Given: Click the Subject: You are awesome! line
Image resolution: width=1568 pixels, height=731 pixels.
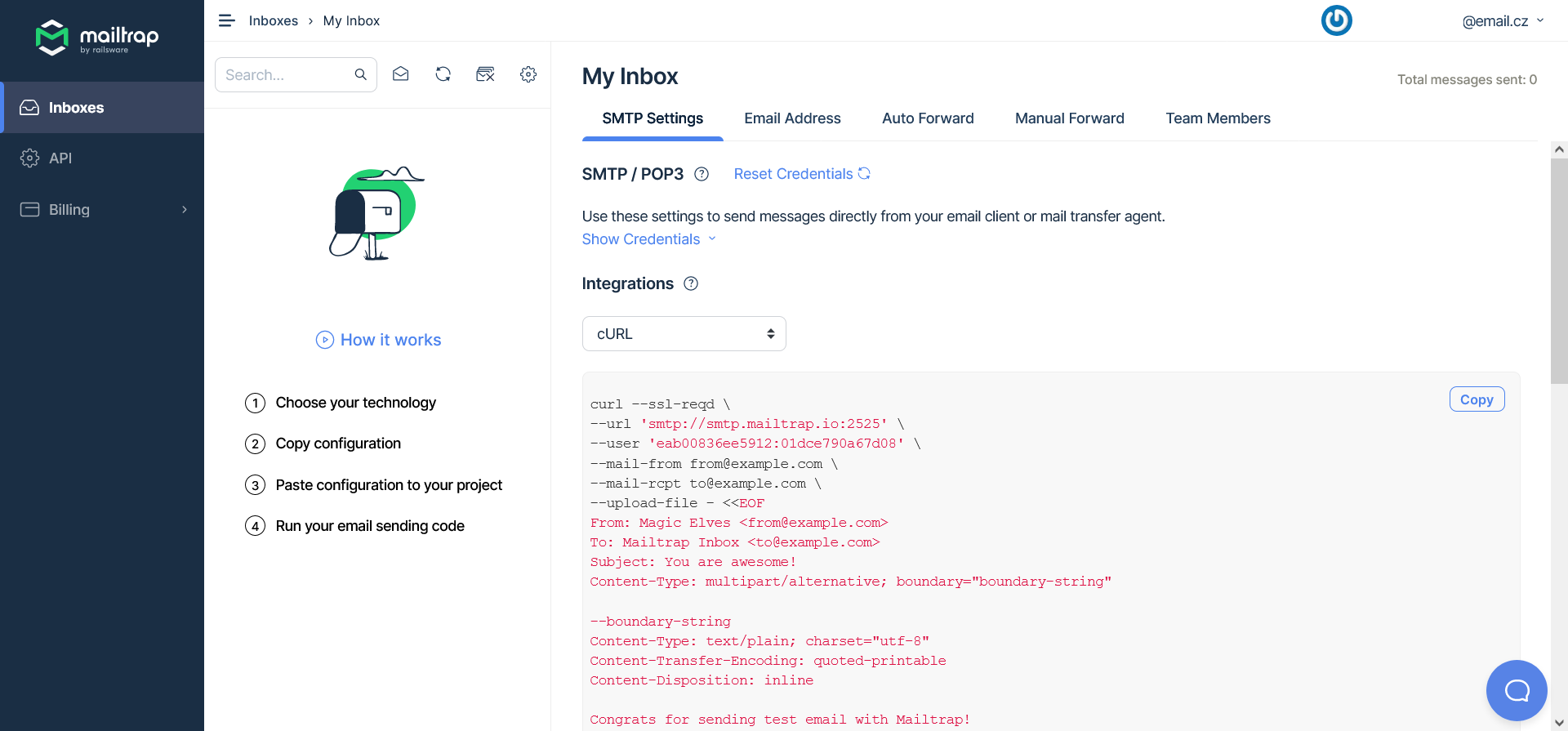Looking at the screenshot, I should click(693, 562).
